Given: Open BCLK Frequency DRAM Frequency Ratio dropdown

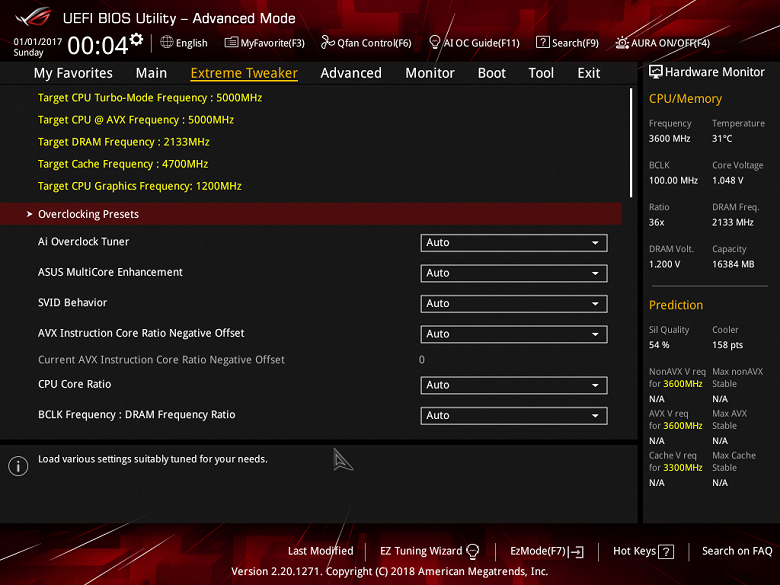Looking at the screenshot, I should pos(514,416).
